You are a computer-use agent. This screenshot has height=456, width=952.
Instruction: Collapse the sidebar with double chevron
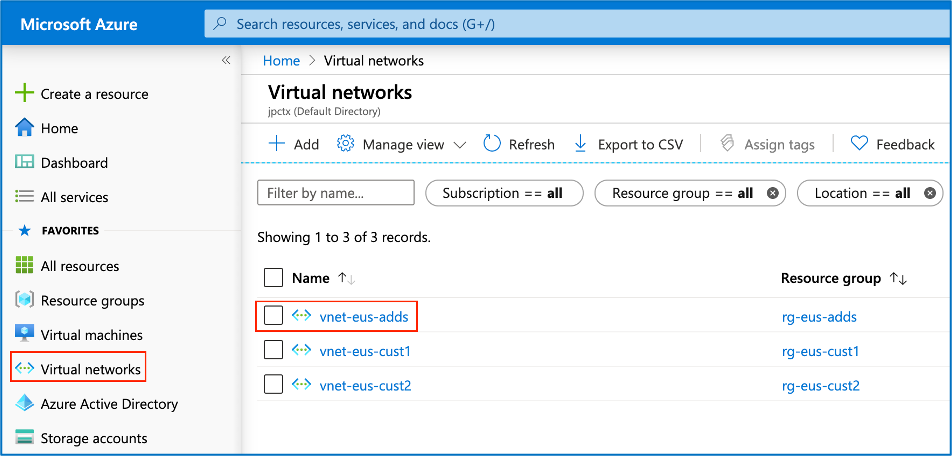[x=226, y=60]
